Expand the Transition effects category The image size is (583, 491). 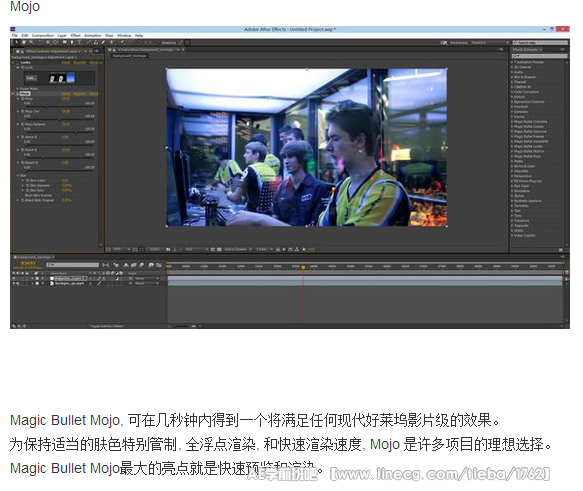512,221
